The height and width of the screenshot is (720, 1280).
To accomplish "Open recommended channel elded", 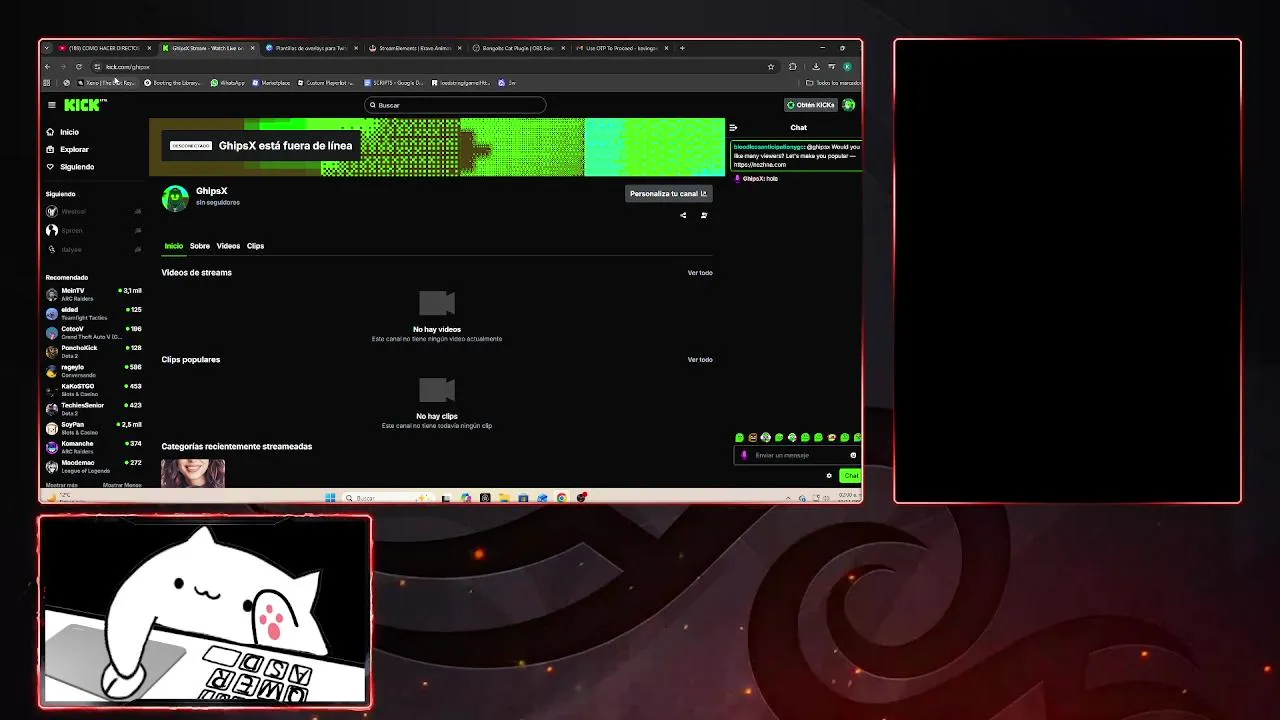I will pos(94,313).
